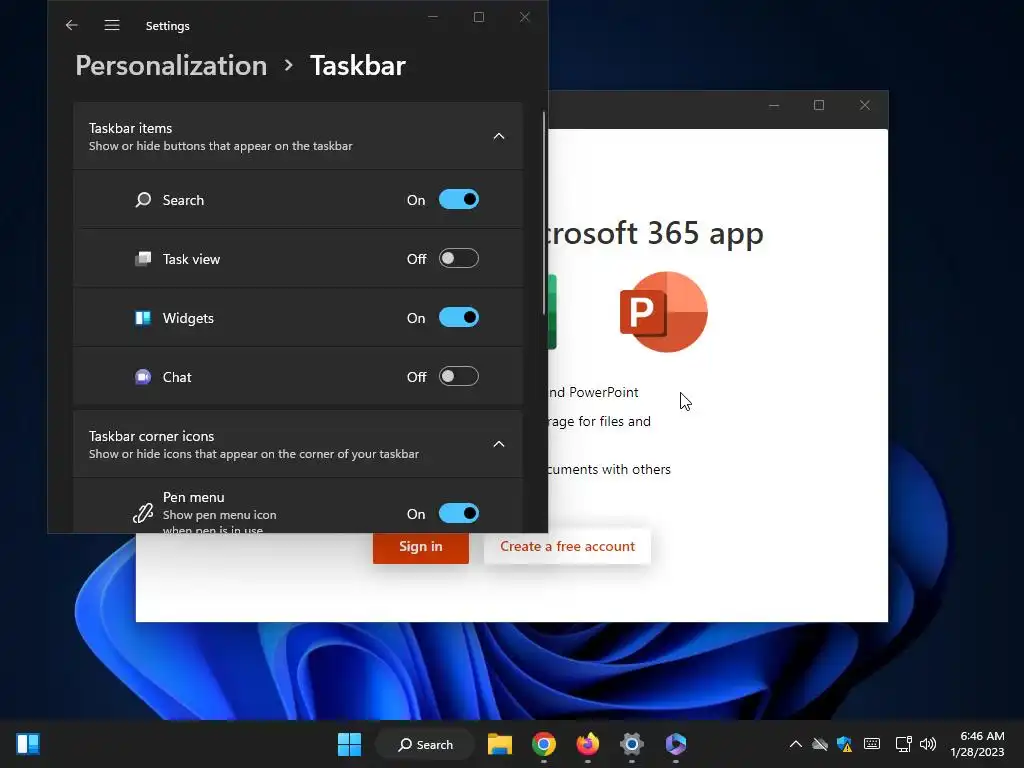
Task: Click the OneDrive cloud tray icon
Action: point(820,744)
